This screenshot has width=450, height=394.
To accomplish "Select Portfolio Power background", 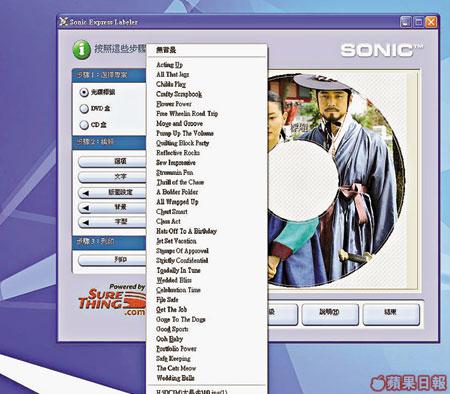I will coord(207,349).
